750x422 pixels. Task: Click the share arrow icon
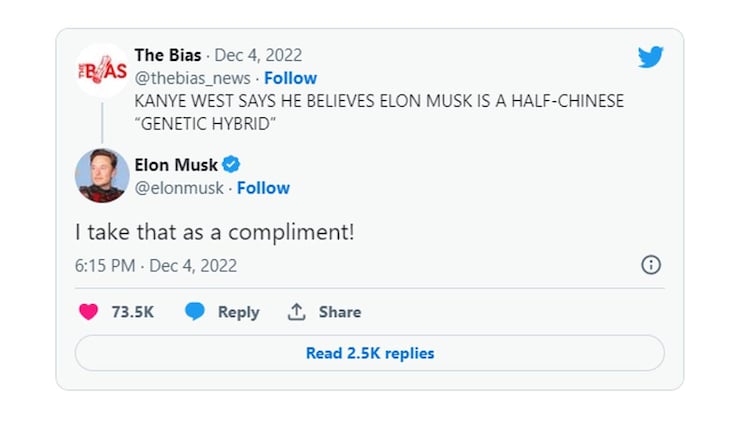click(296, 312)
